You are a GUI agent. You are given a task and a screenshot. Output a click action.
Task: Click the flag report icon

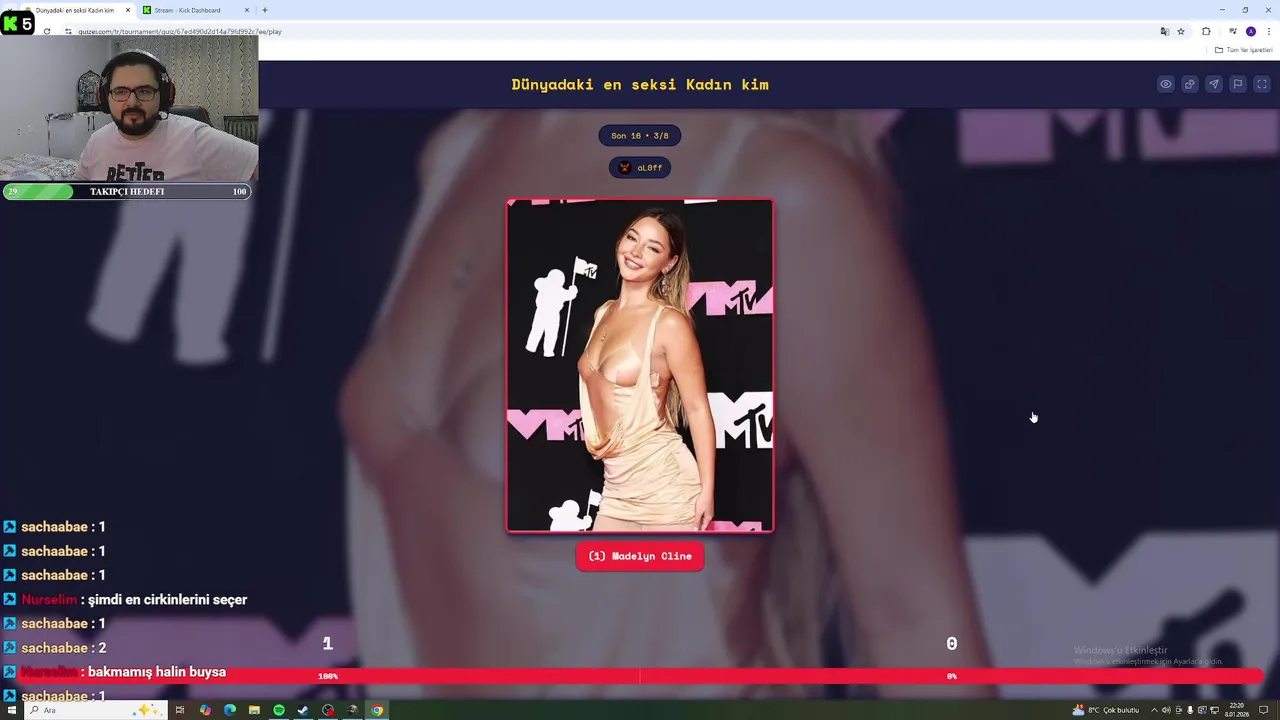1238,85
